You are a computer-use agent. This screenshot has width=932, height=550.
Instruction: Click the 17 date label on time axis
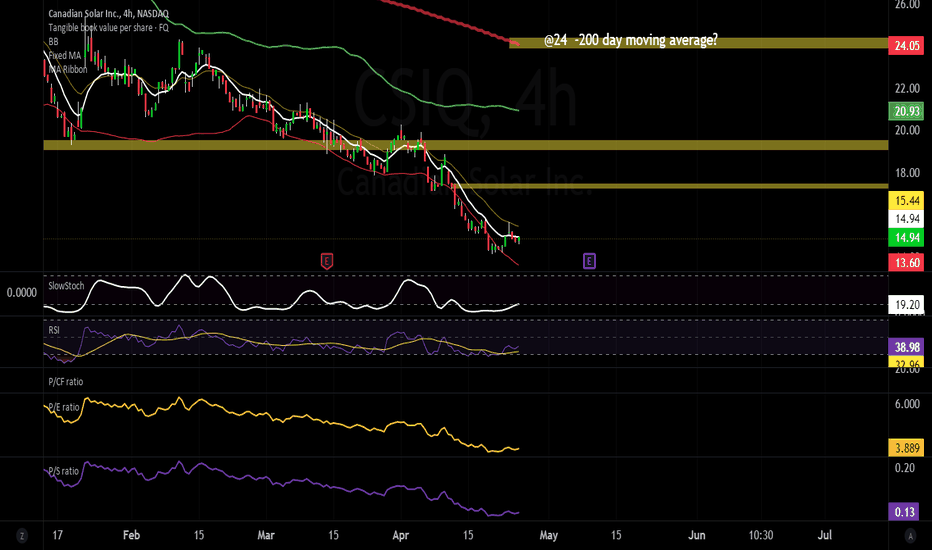pos(57,535)
